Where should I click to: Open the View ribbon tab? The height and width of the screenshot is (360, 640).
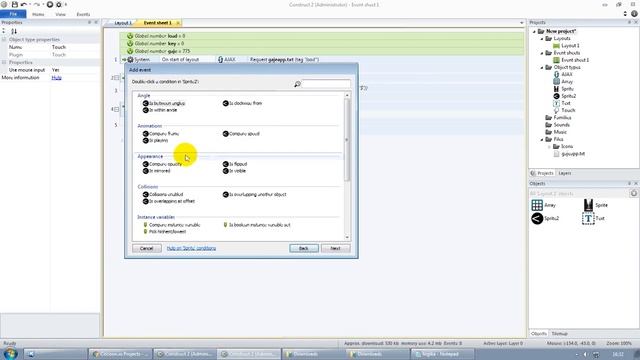click(x=60, y=14)
